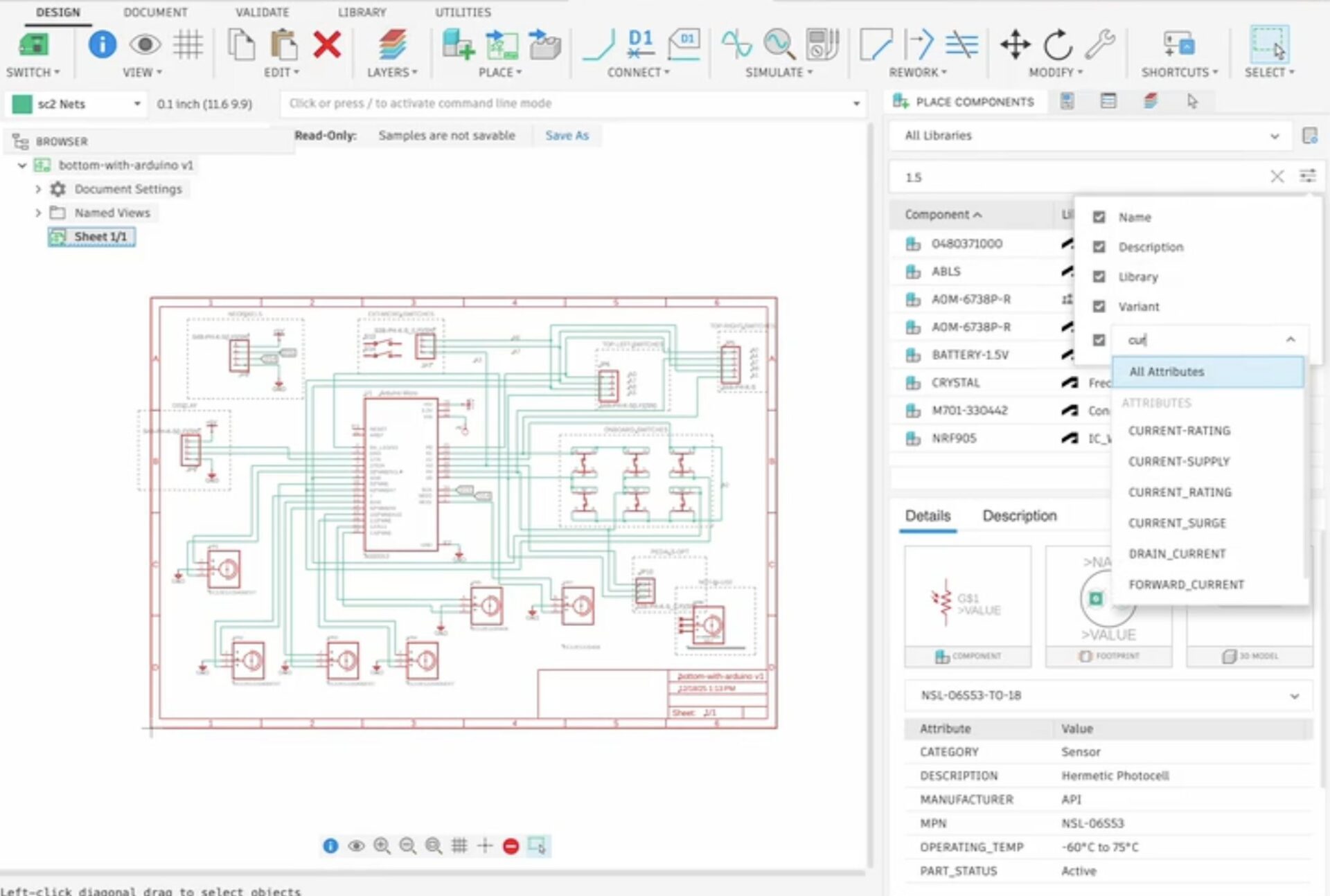Expand Document Settings tree node

point(38,189)
